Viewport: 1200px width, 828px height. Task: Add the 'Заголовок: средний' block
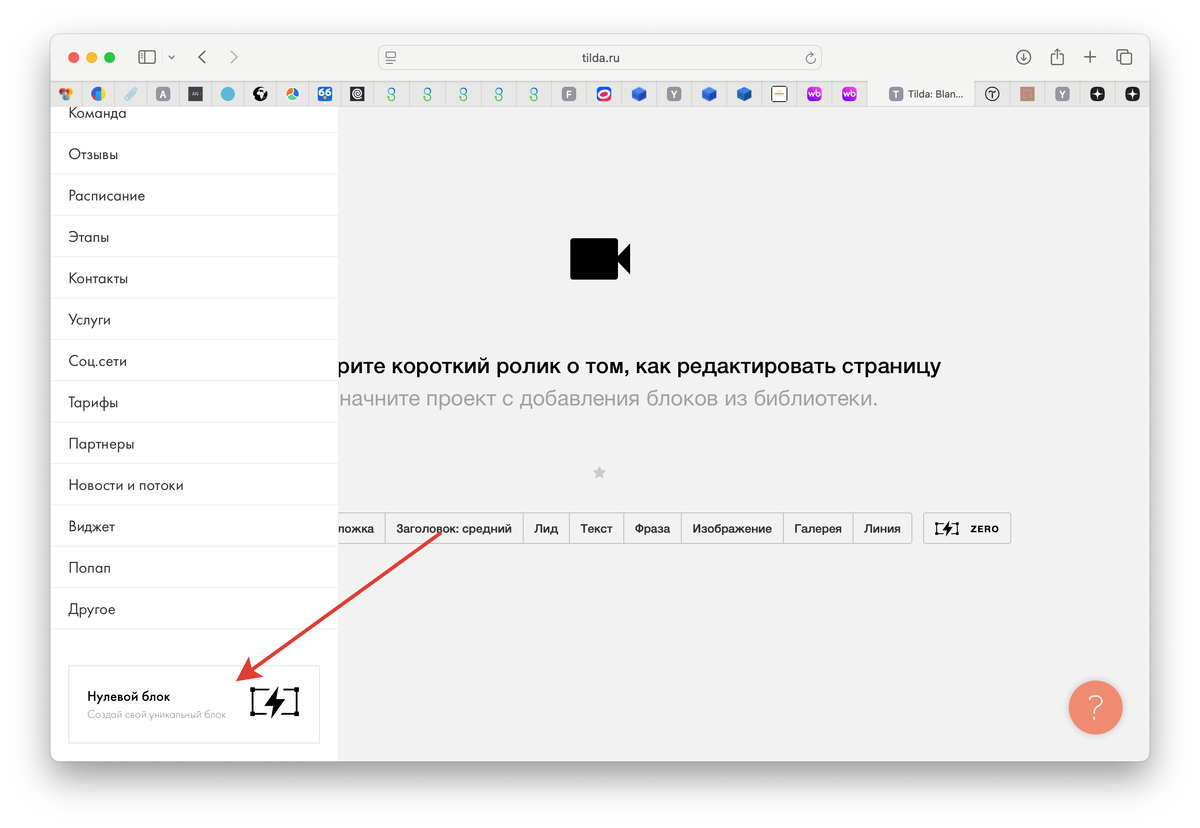click(454, 528)
